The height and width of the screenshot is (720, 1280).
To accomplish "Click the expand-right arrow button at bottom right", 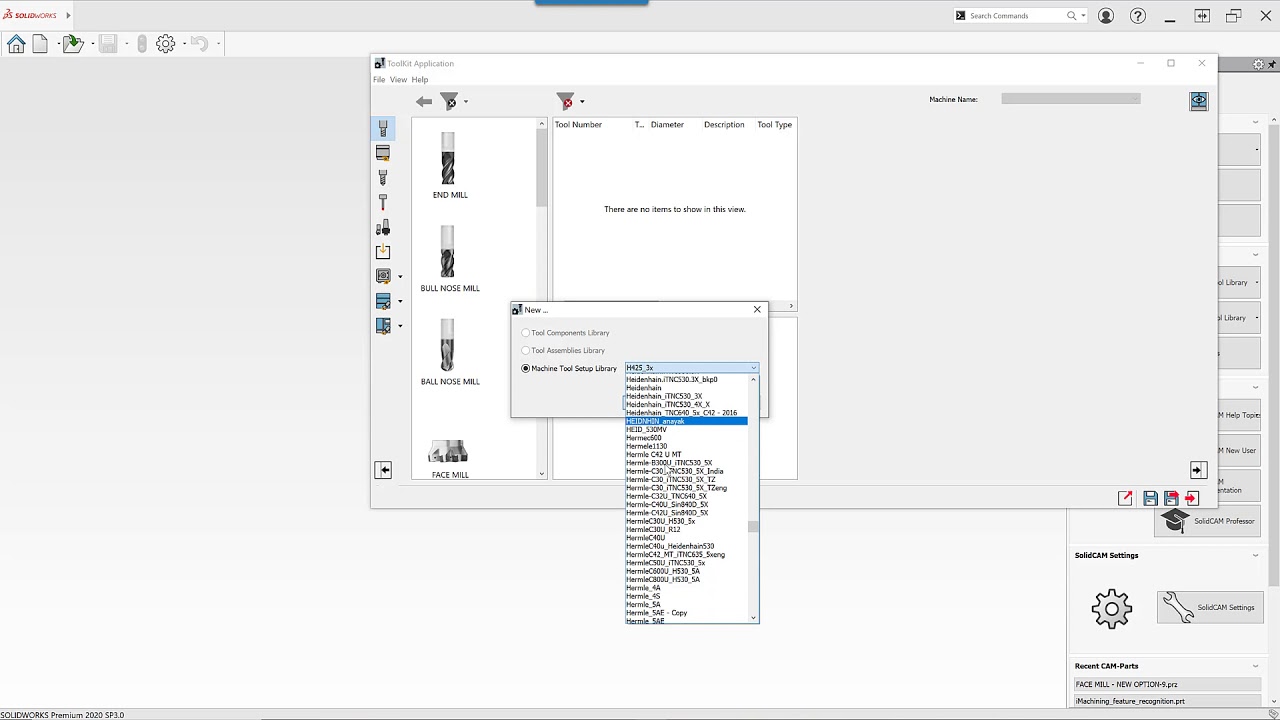I will pos(1199,470).
